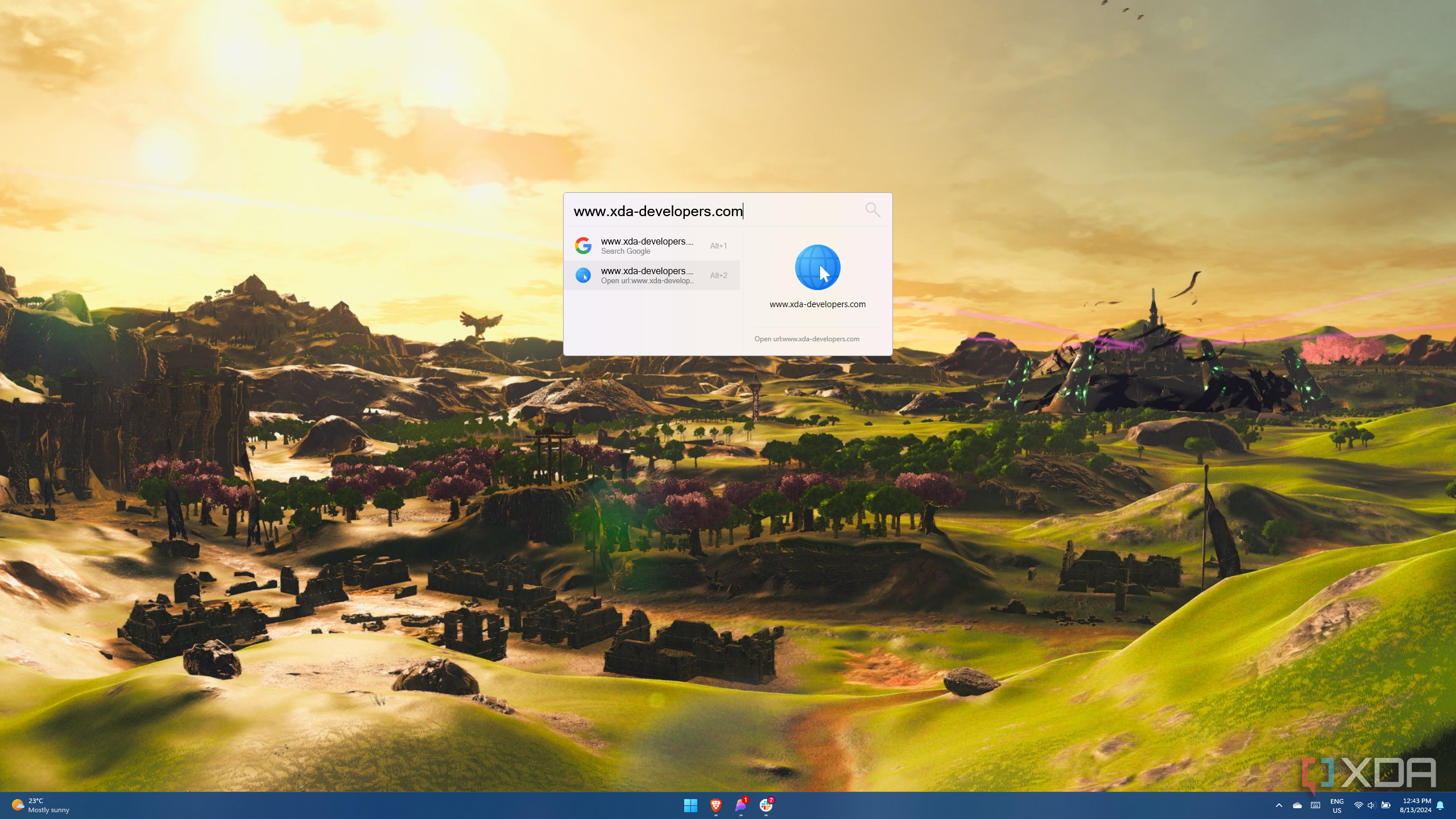Click the blue globe icon in second result
Viewport: 1456px width, 819px height.
pos(583,275)
